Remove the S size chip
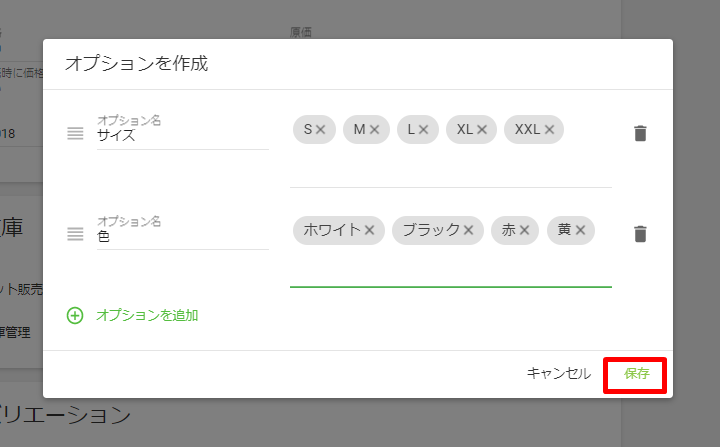The image size is (720, 447). pos(321,129)
